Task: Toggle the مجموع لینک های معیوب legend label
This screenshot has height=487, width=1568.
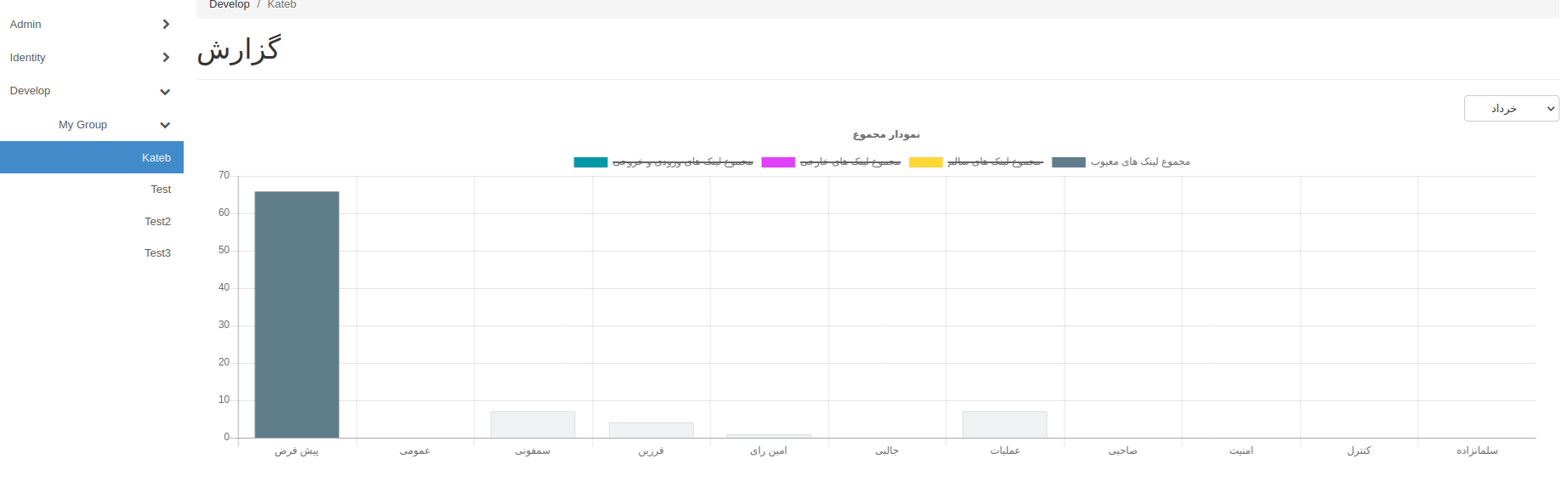Action: tap(1140, 161)
